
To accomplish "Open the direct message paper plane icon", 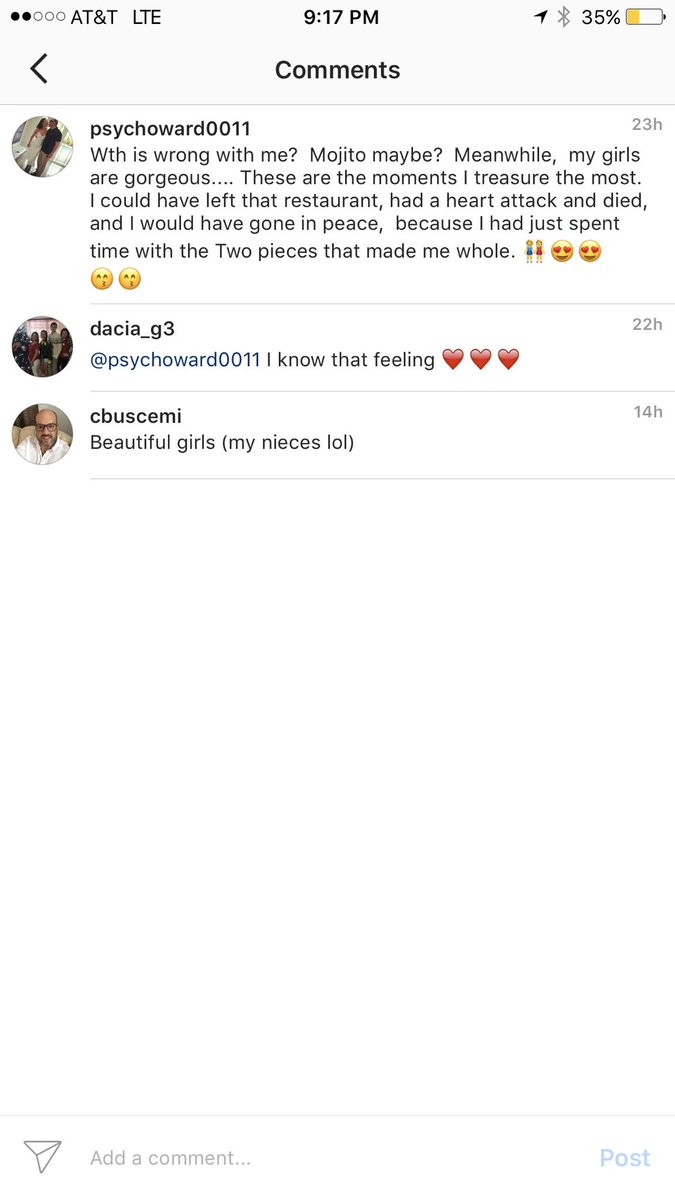I will tap(42, 1157).
